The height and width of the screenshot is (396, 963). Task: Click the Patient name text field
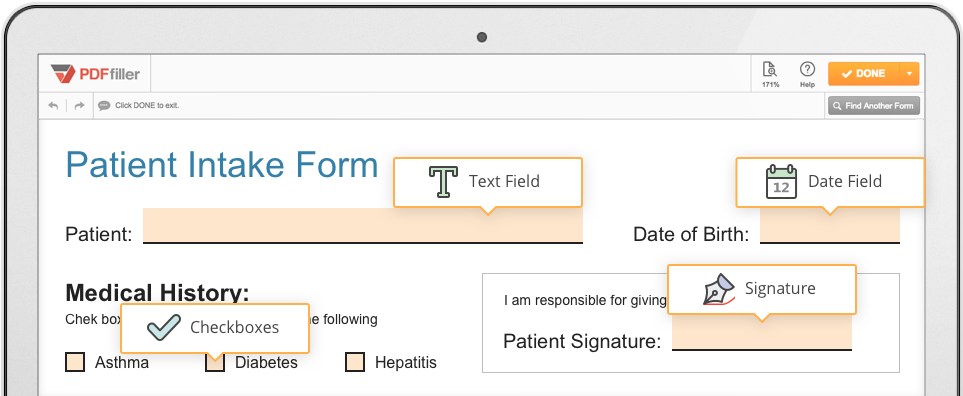(363, 225)
